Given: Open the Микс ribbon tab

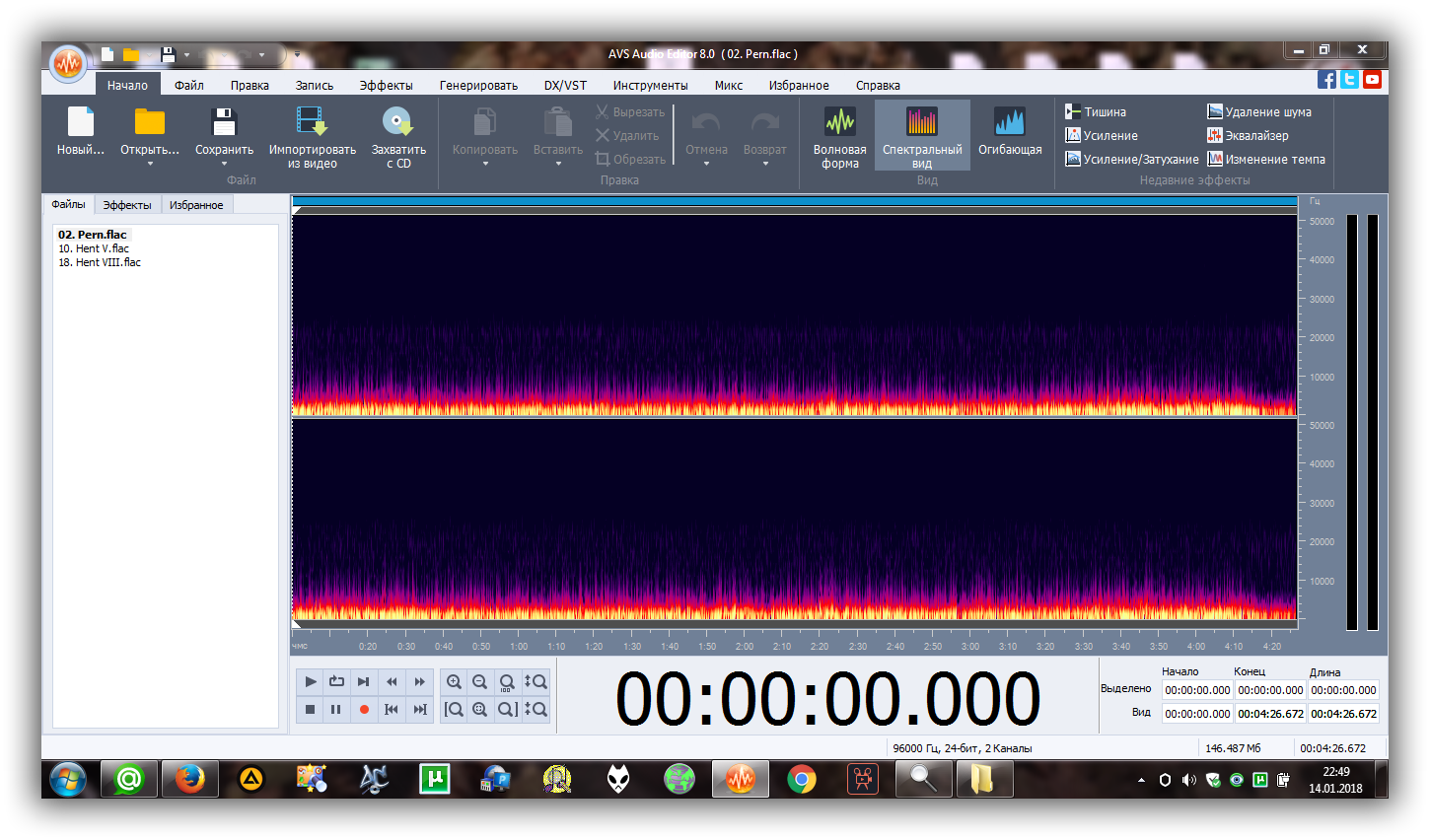Looking at the screenshot, I should point(729,86).
